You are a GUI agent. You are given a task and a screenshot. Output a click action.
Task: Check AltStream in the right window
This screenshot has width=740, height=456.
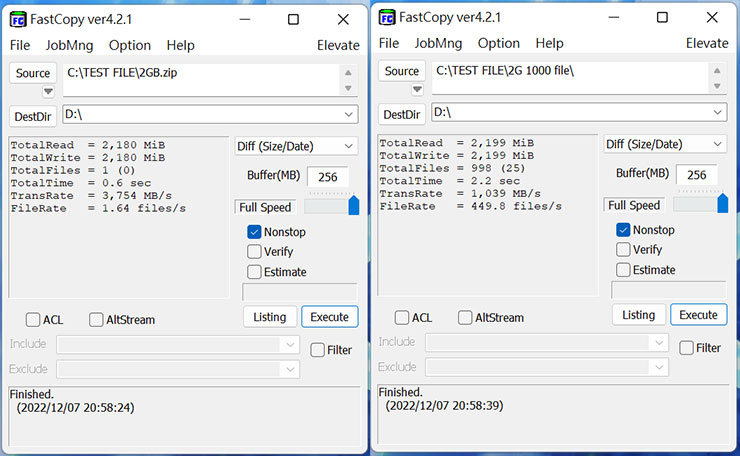pyautogui.click(x=465, y=318)
